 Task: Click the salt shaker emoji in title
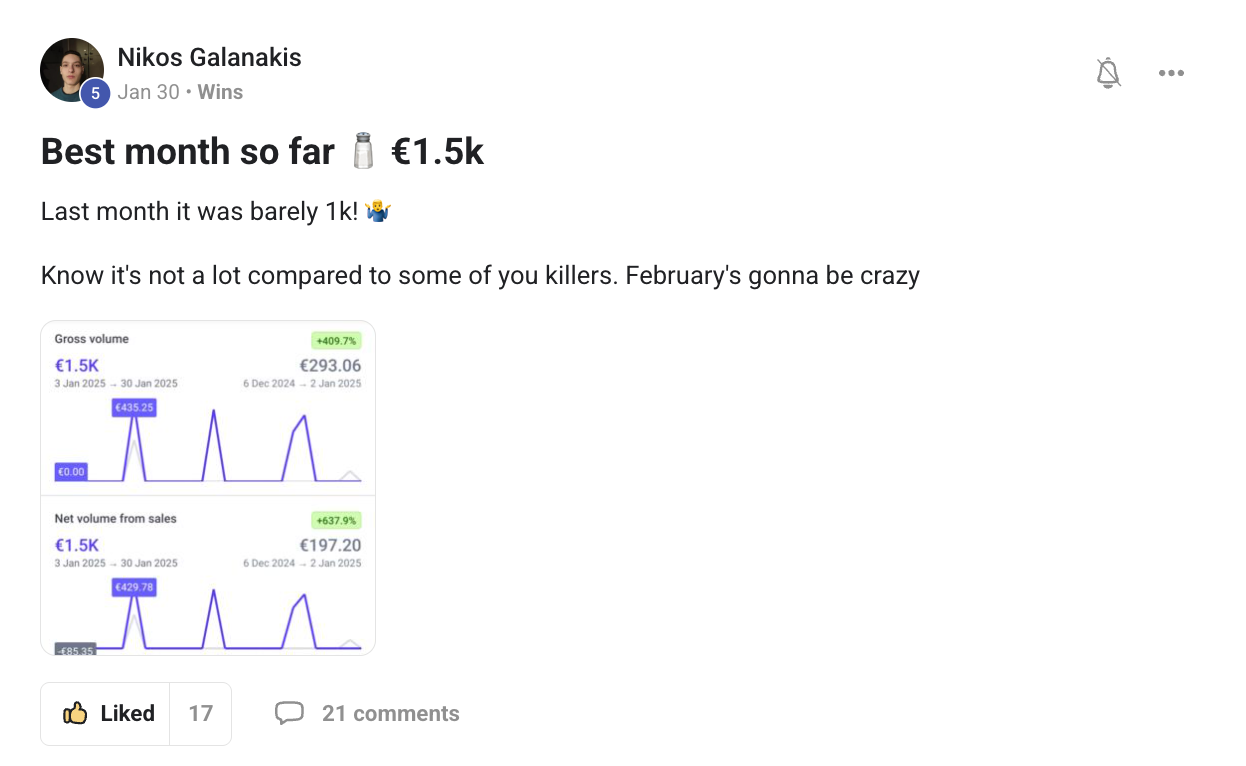pos(362,152)
